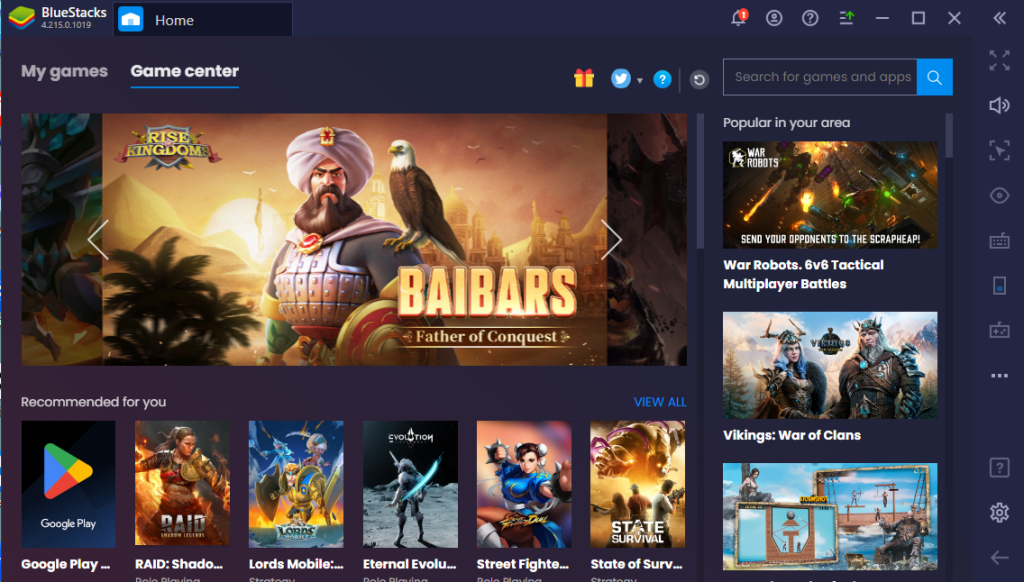This screenshot has height=582, width=1024.
Task: Click the search for games and apps field
Action: point(820,77)
